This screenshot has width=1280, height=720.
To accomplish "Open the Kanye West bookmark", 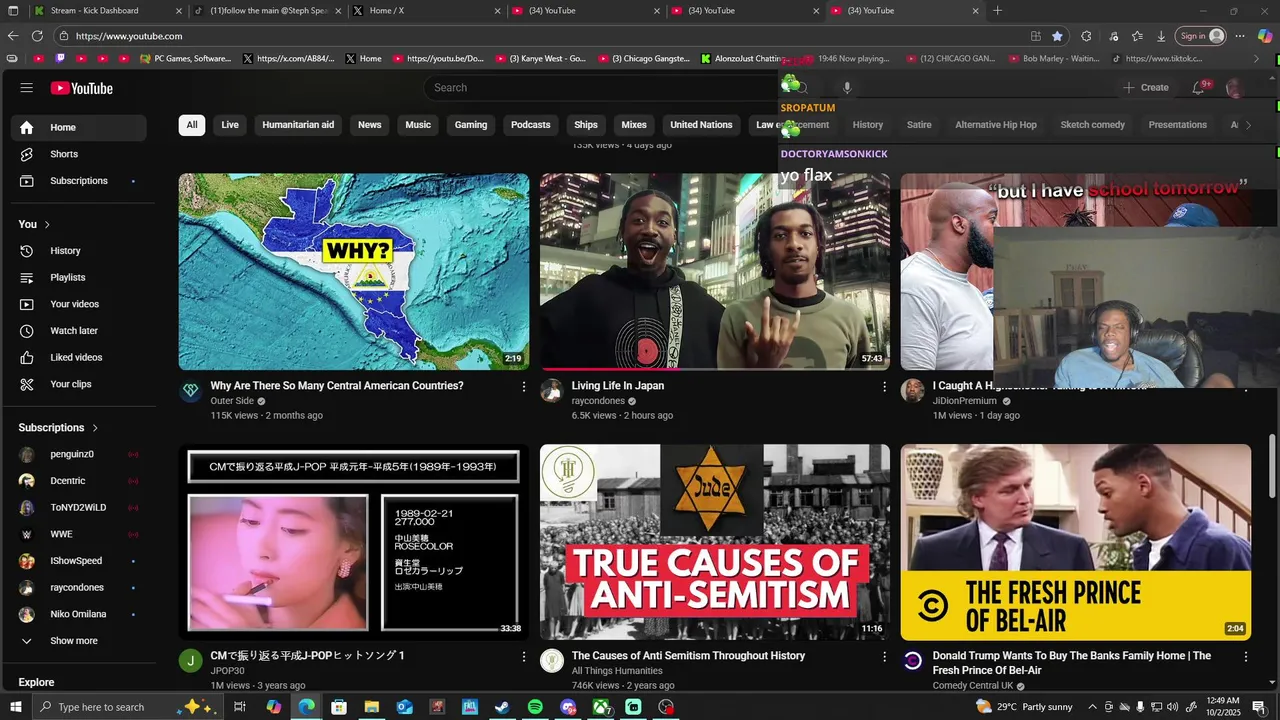I will click(541, 59).
